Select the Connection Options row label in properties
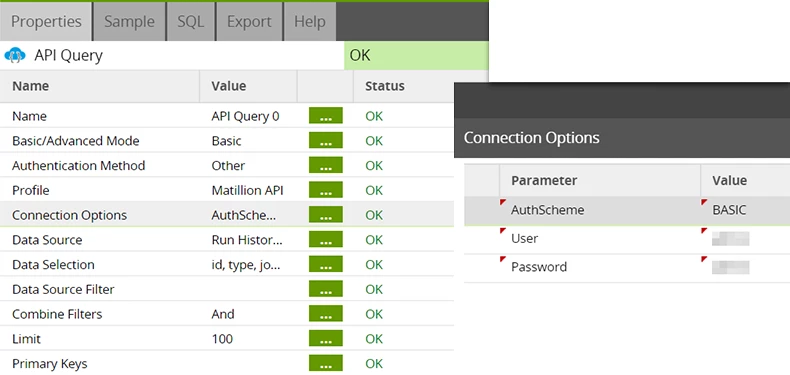This screenshot has width=790, height=375. point(70,215)
